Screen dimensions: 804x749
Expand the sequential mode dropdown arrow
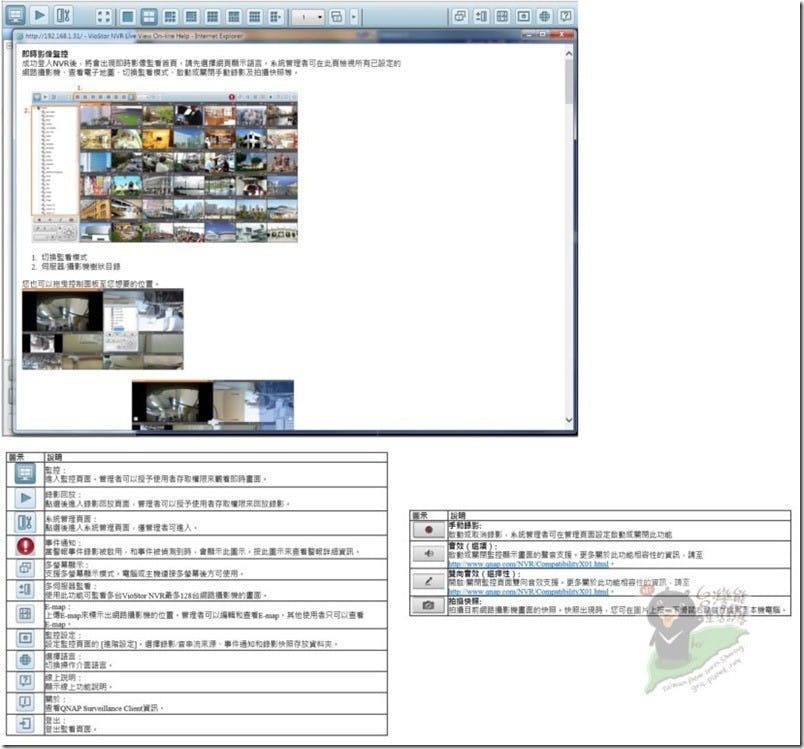(353, 17)
